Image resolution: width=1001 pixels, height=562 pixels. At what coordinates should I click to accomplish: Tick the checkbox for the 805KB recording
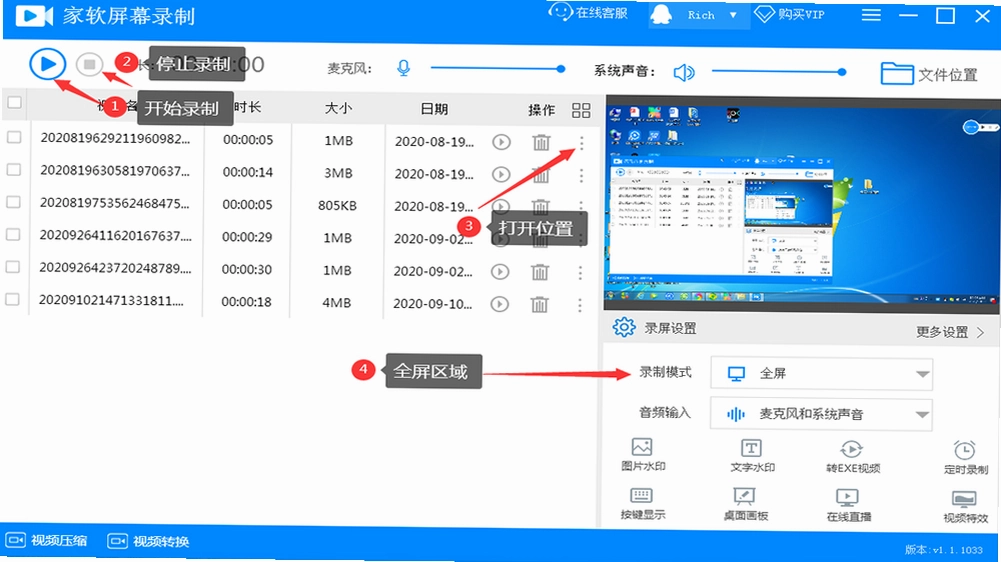[13, 202]
